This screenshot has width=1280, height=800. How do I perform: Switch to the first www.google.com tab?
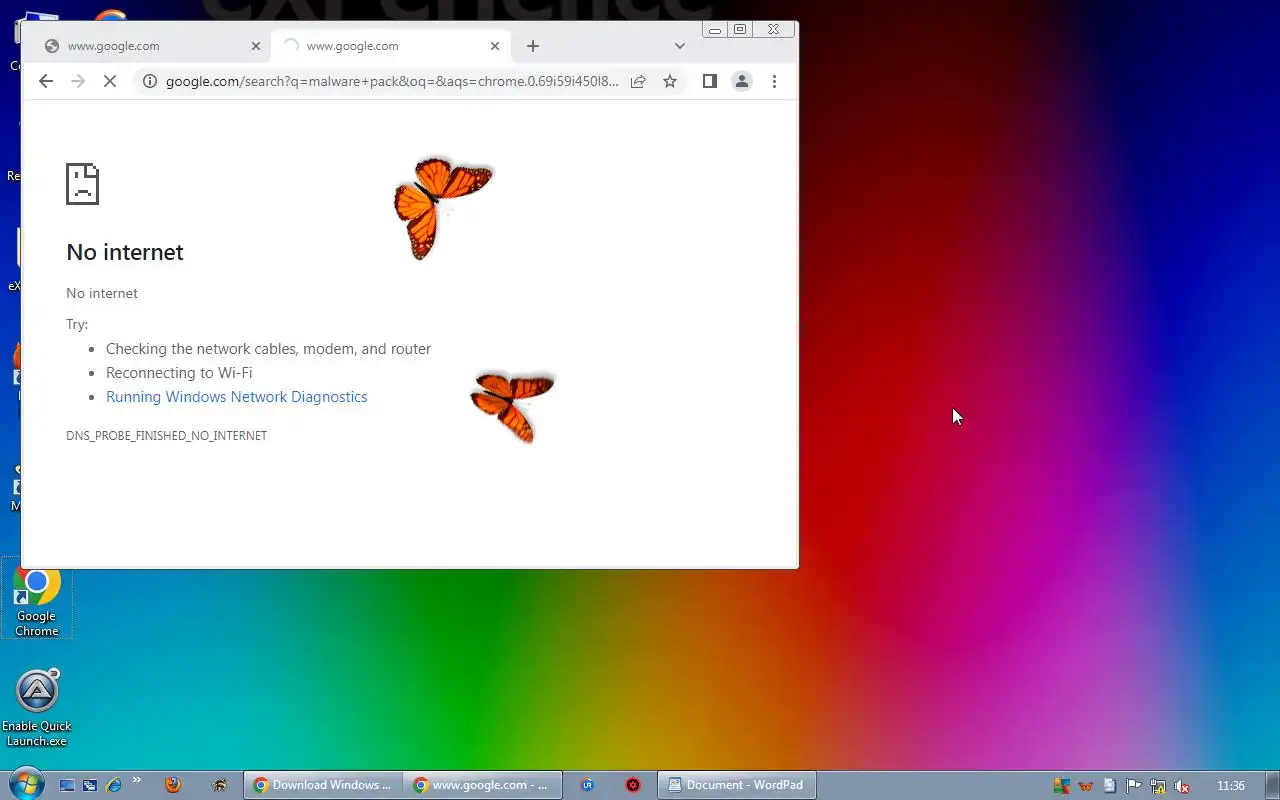tap(150, 46)
